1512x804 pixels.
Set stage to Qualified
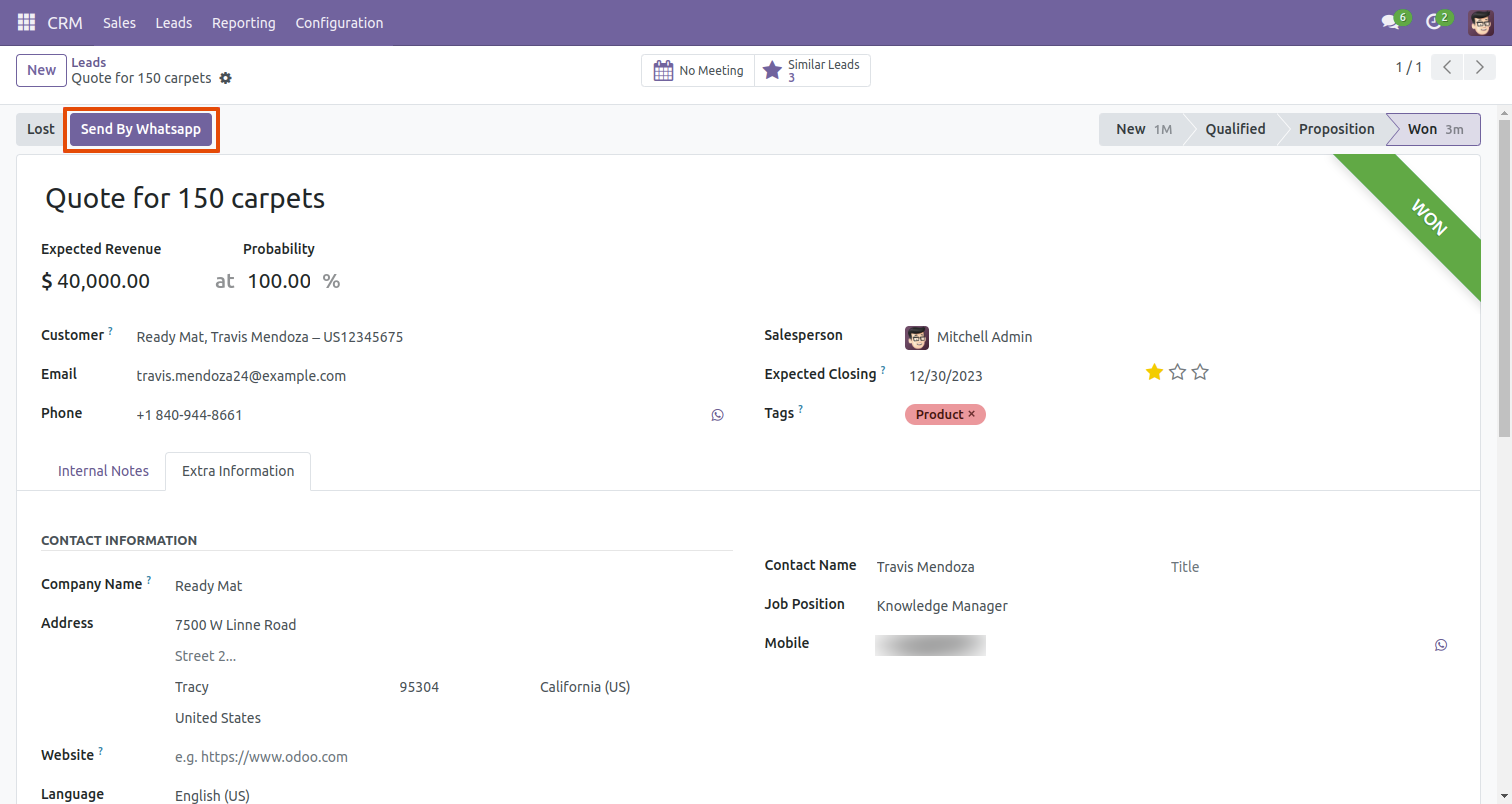point(1235,129)
